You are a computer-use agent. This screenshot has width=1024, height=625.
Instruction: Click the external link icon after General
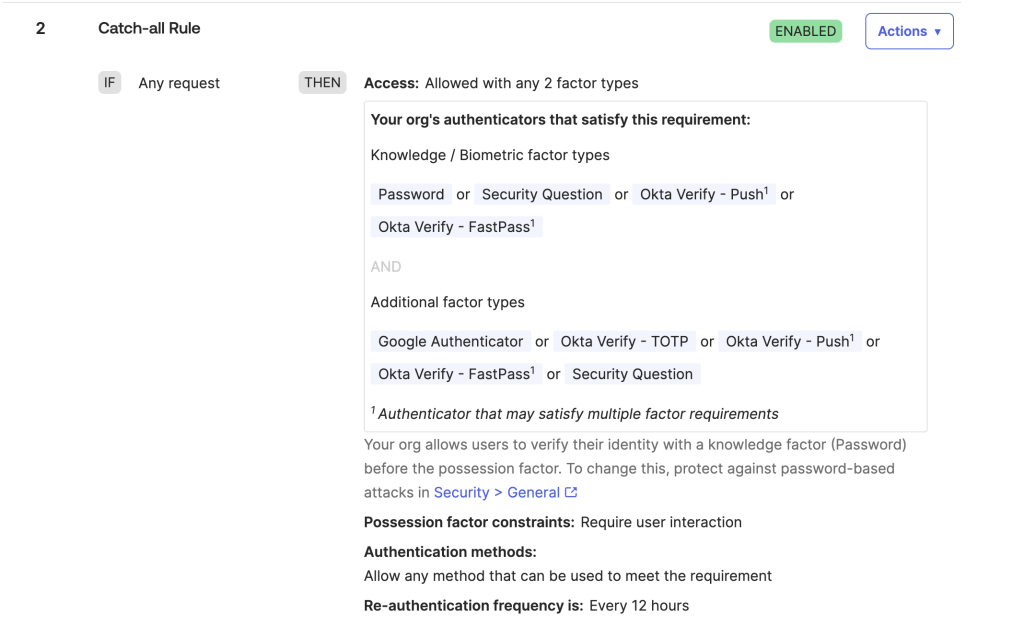pyautogui.click(x=571, y=492)
